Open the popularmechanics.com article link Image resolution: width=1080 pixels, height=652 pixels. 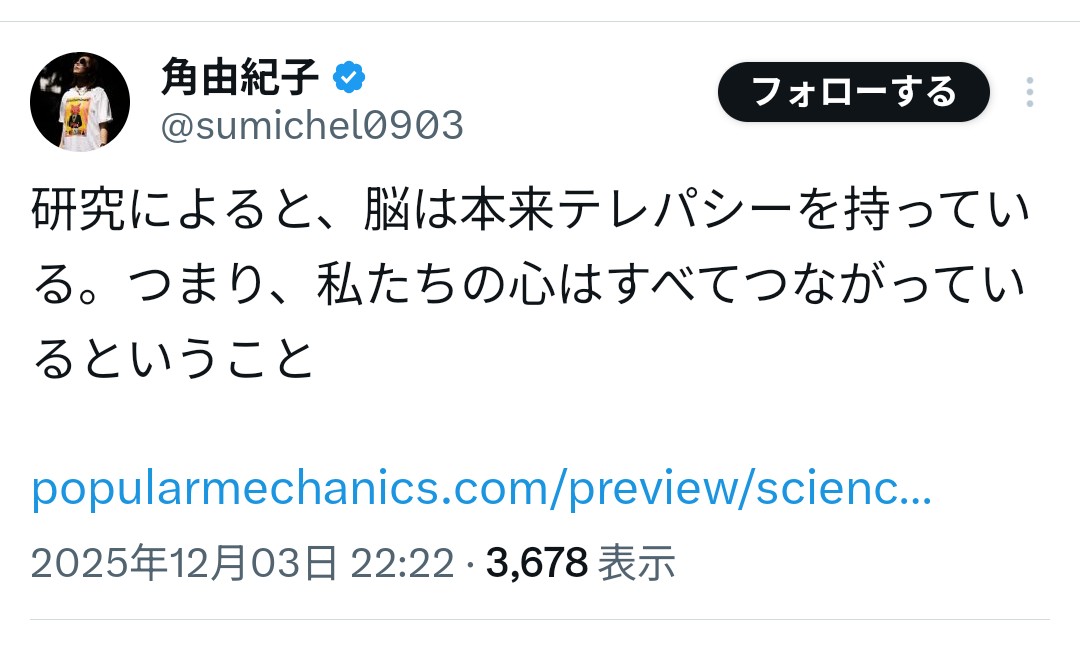pyautogui.click(x=481, y=490)
